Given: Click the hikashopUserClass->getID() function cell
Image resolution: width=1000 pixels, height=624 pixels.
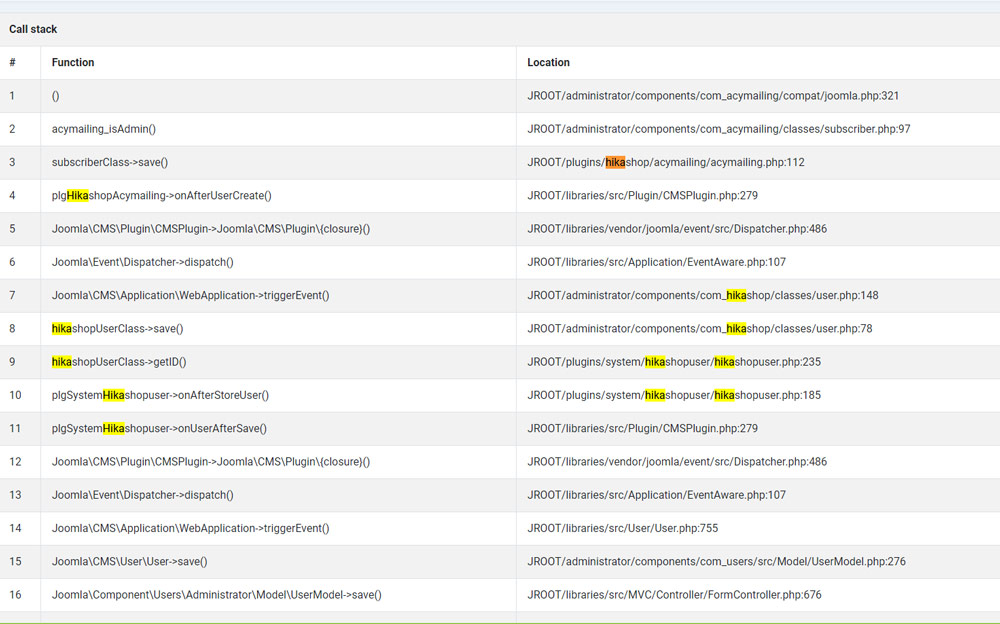Looking at the screenshot, I should (119, 361).
